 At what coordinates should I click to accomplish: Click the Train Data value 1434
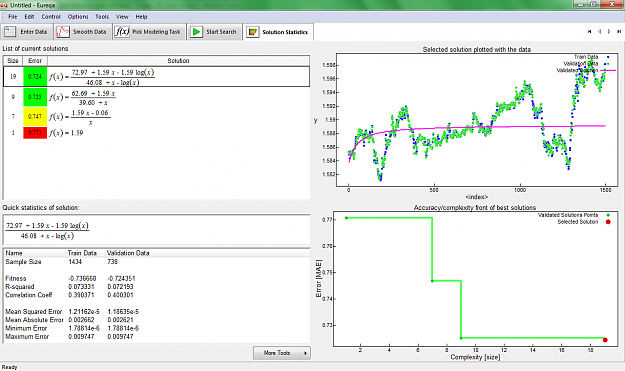[75, 262]
